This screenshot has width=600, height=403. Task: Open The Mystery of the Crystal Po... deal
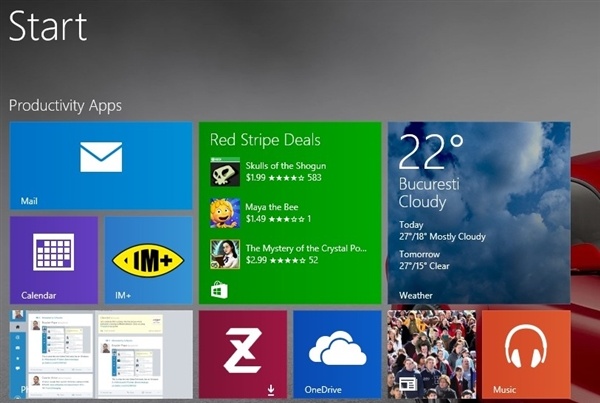(289, 254)
